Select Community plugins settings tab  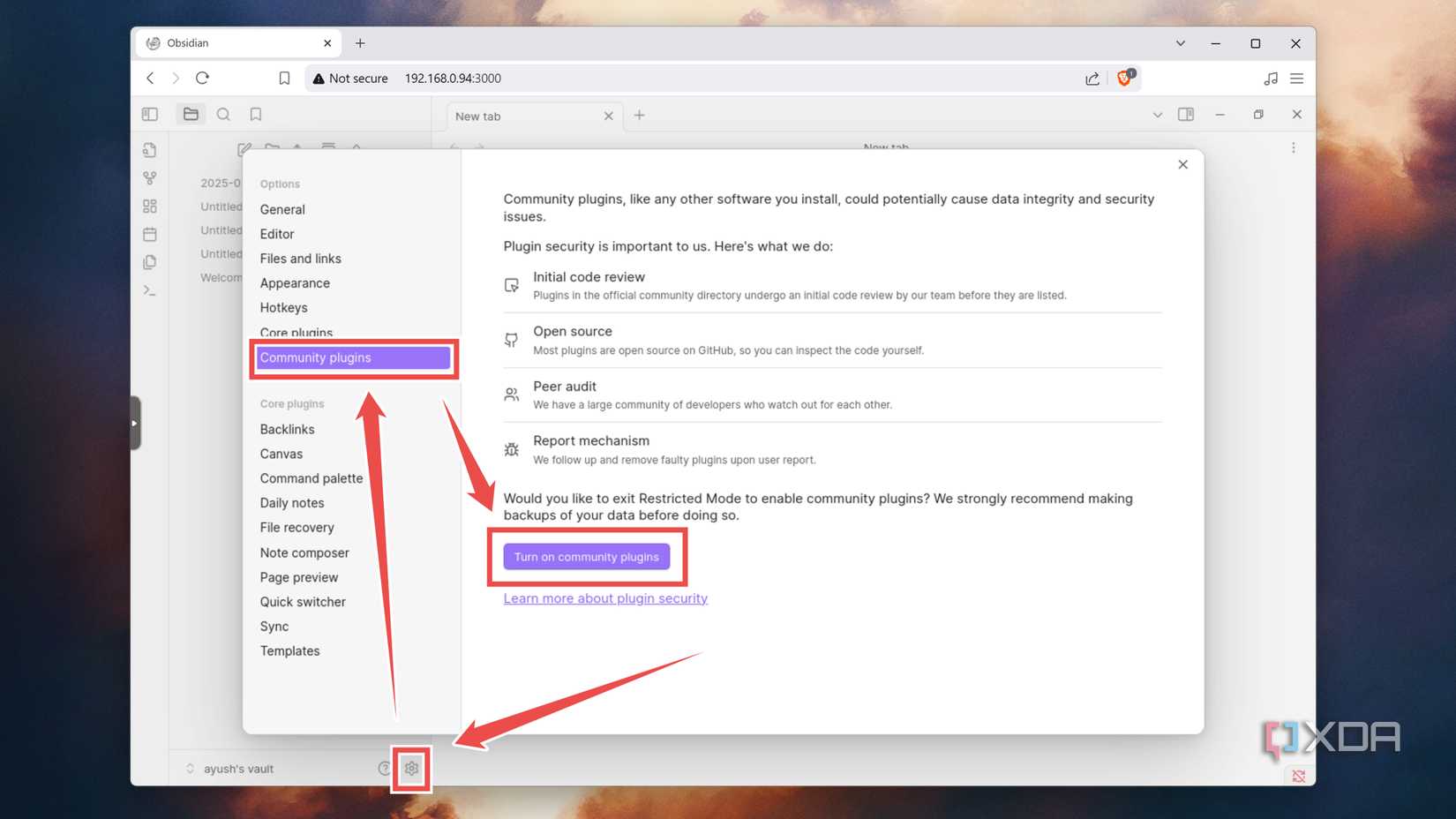(x=353, y=357)
